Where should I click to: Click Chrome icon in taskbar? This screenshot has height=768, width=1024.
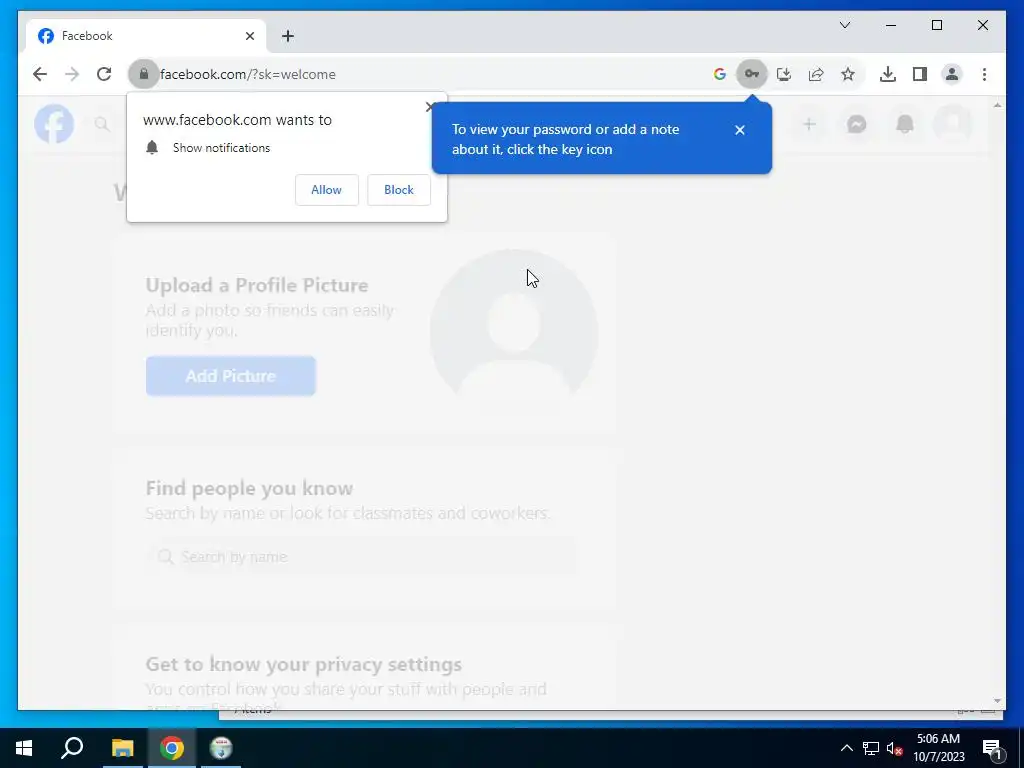[x=172, y=748]
